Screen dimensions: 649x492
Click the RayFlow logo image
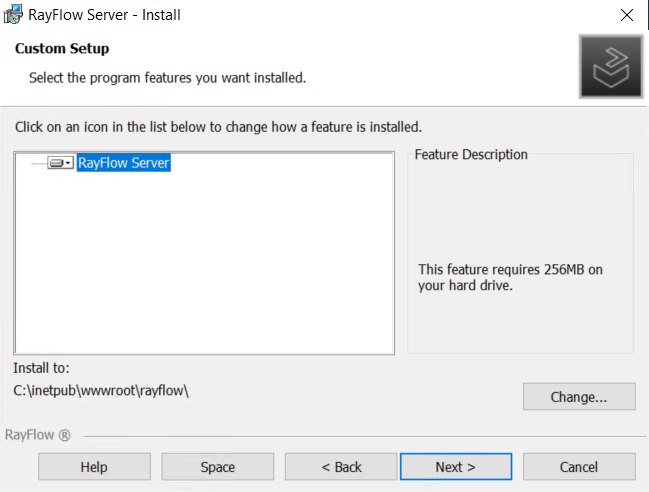611,67
